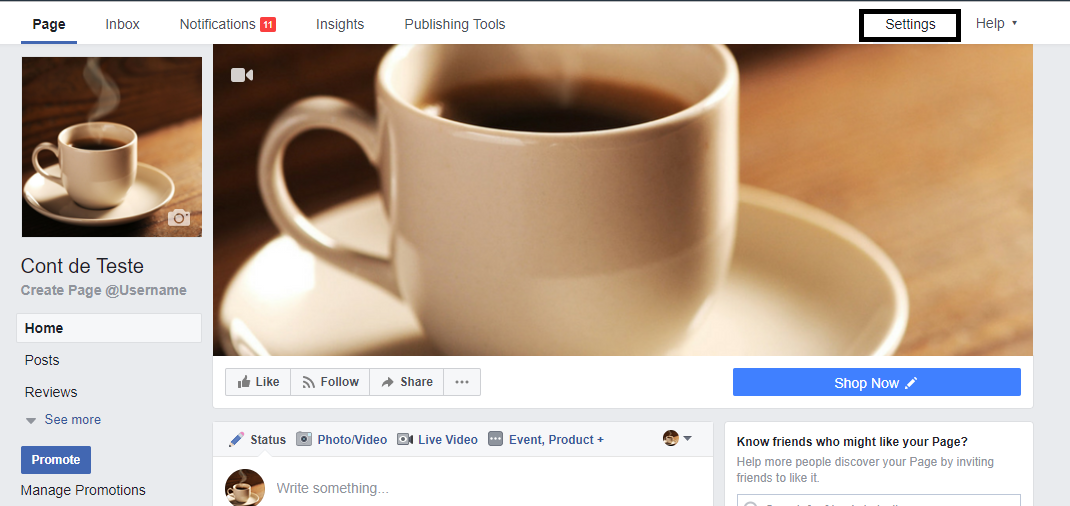Click the Like button under cover
The height and width of the screenshot is (506, 1070).
(258, 382)
